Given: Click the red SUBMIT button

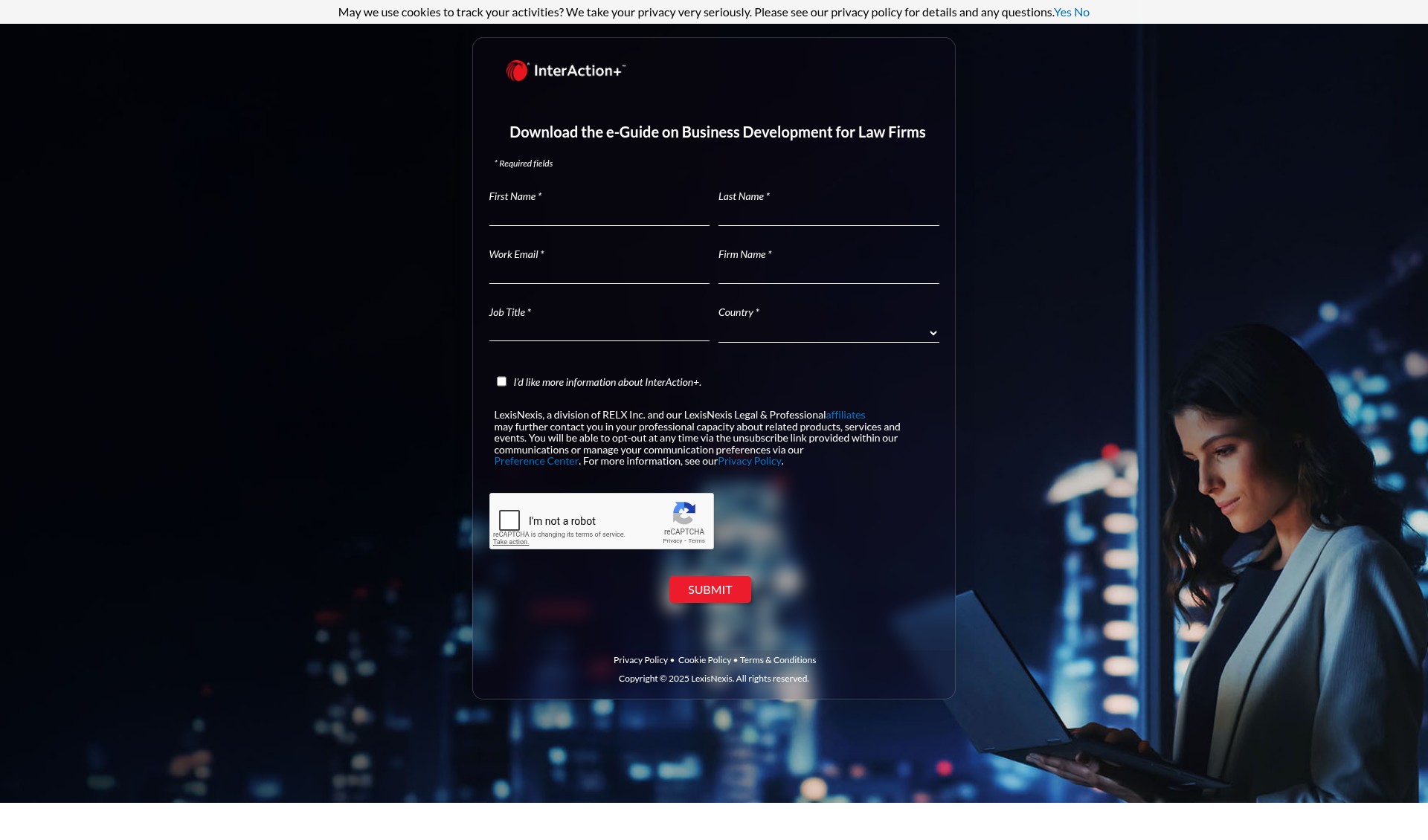Looking at the screenshot, I should point(710,589).
